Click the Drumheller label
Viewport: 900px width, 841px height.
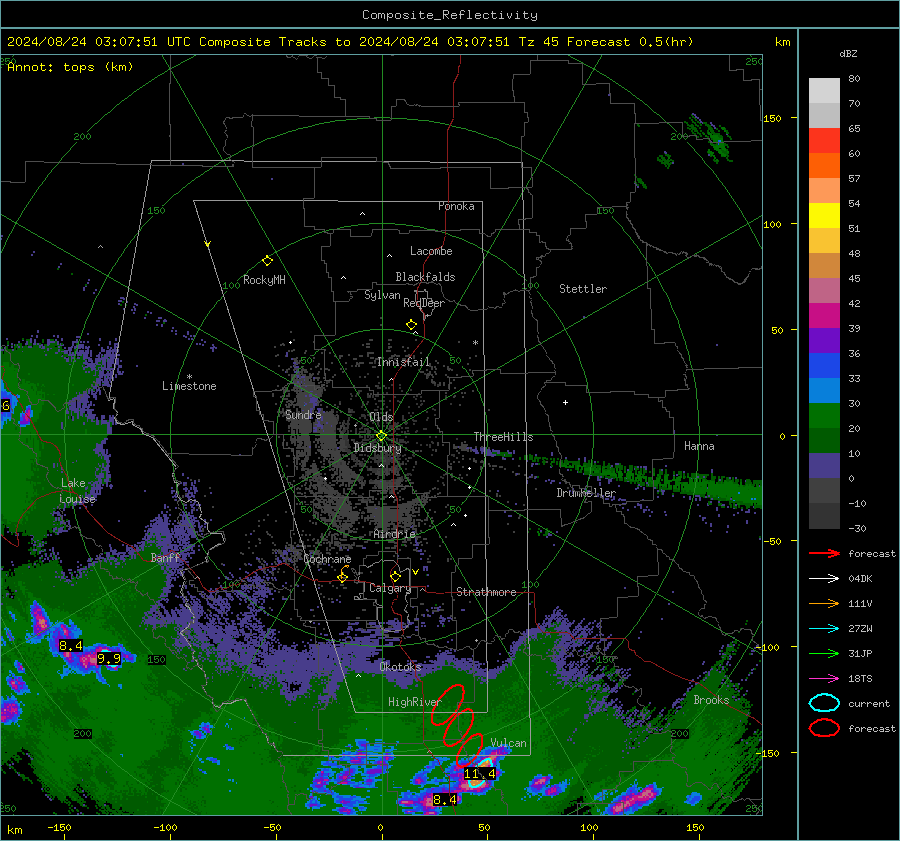click(586, 493)
